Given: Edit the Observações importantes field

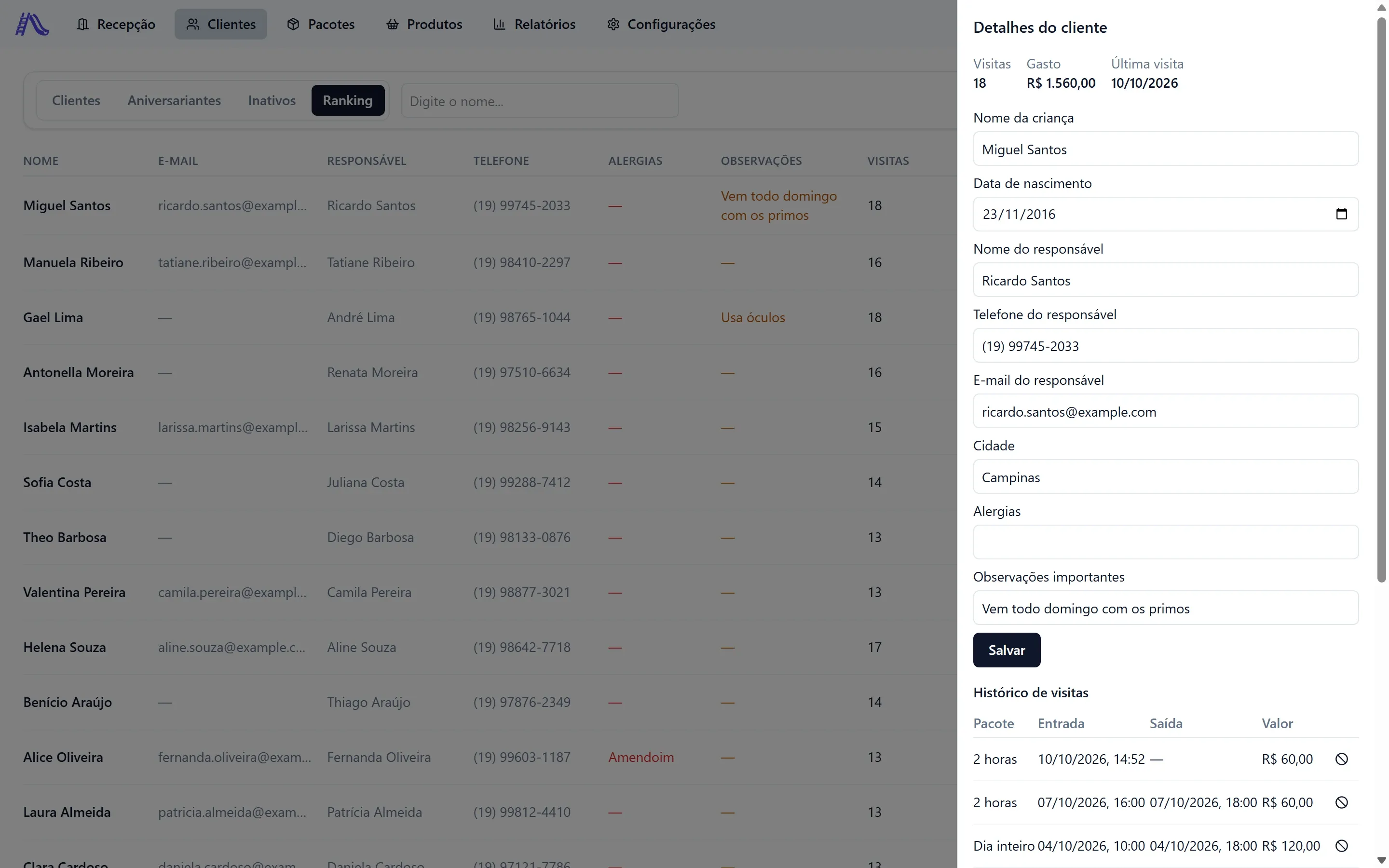Looking at the screenshot, I should coord(1166,608).
